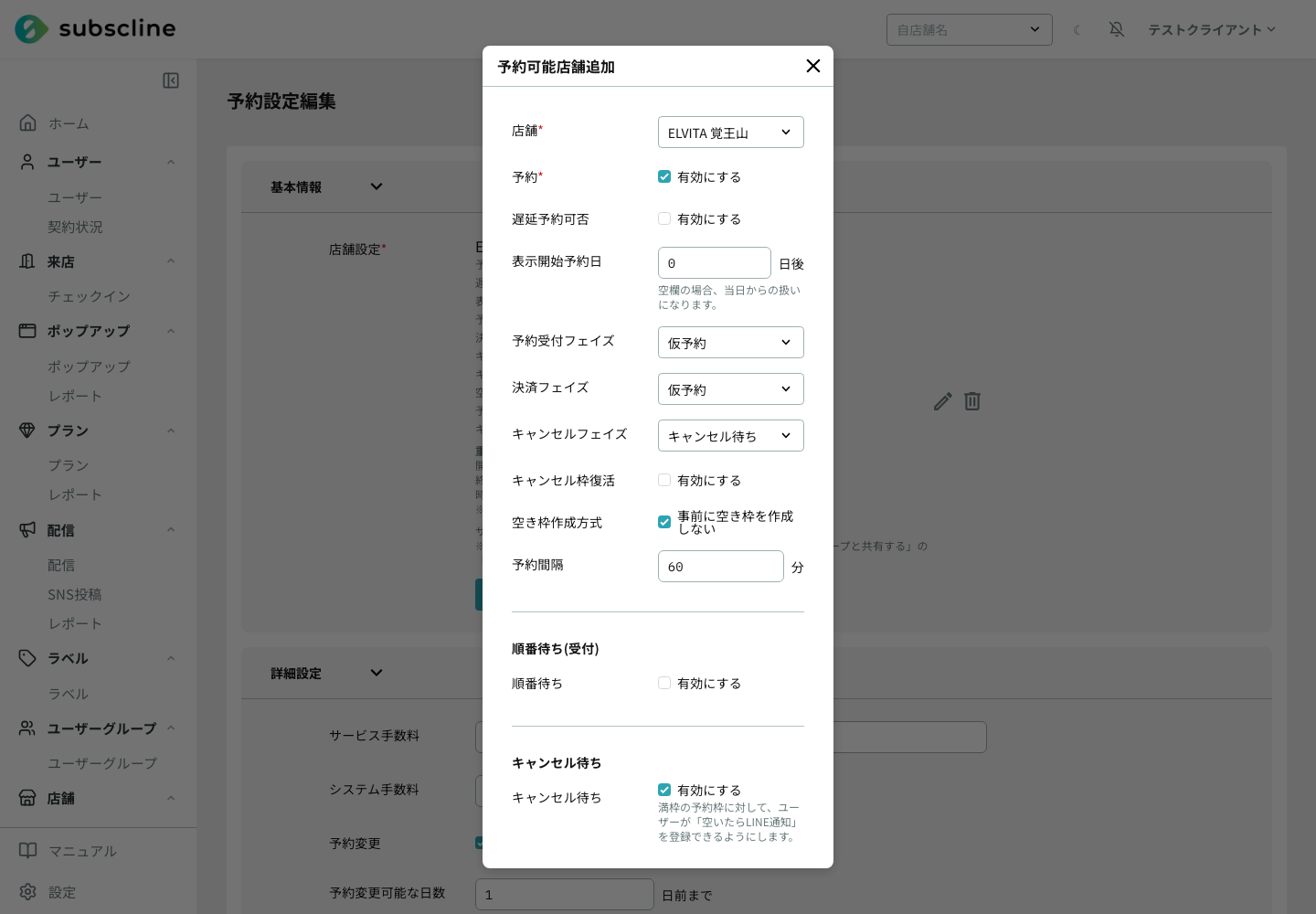Open レポート under プラン in sidebar
Screen dimensions: 1316x914
click(x=75, y=494)
